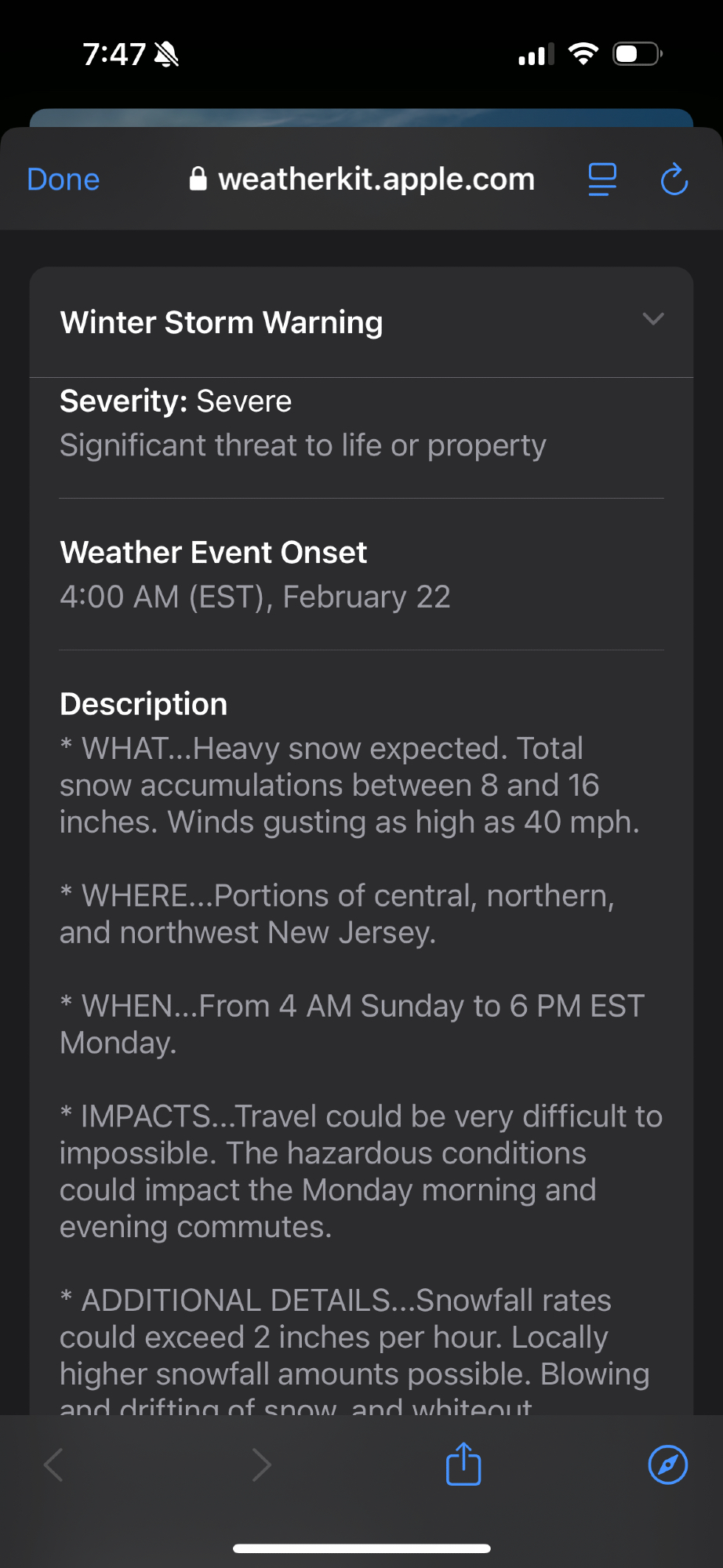Tap the cellular signal bars
This screenshot has height=1568, width=723.
[x=536, y=54]
